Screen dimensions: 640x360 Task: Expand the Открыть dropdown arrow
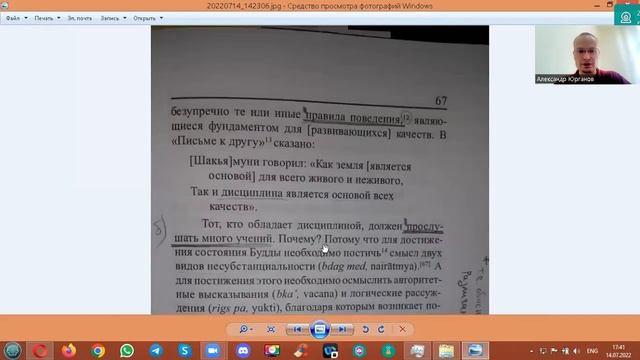161,18
